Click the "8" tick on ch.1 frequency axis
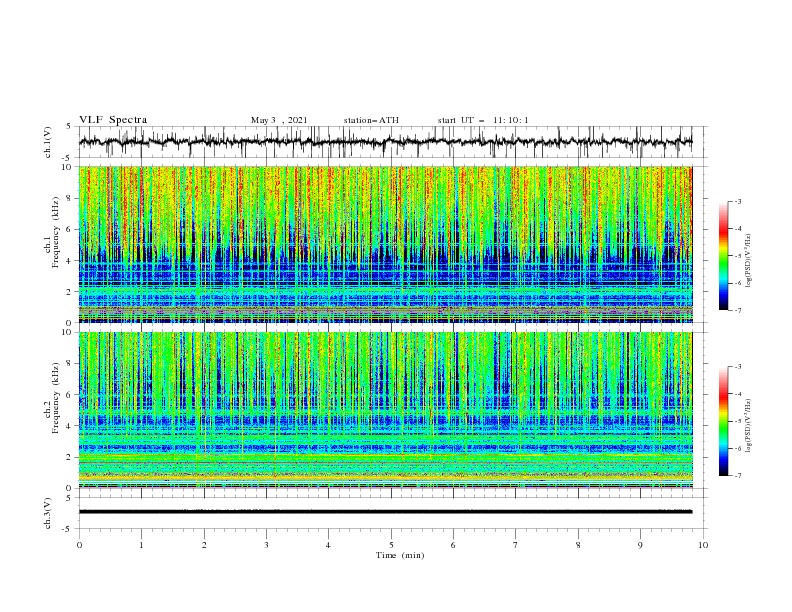This screenshot has width=792, height=612. [69, 198]
